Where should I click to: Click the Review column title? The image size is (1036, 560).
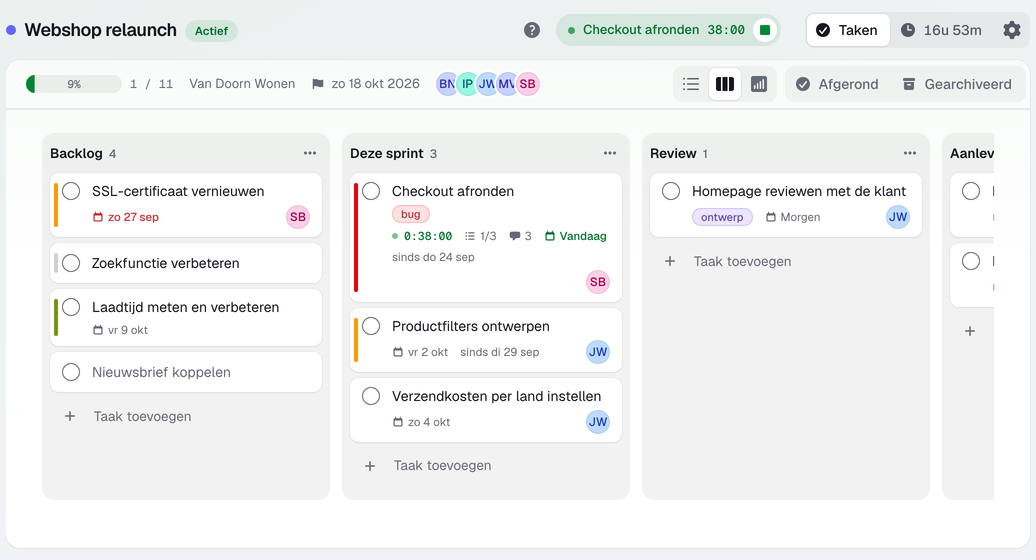click(673, 153)
